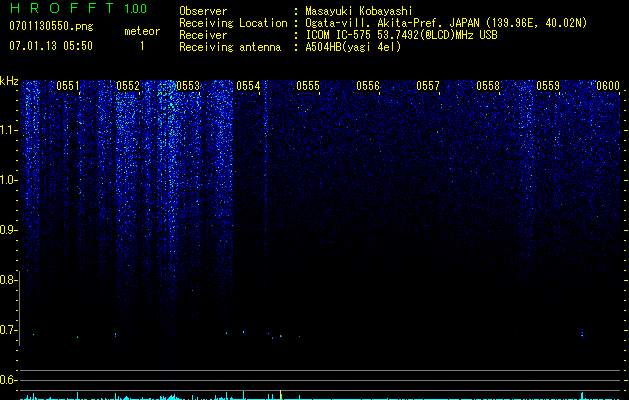Viewport: 629px width, 400px height.
Task: Click the 0.7 kHz axis label
Action: click(7, 330)
